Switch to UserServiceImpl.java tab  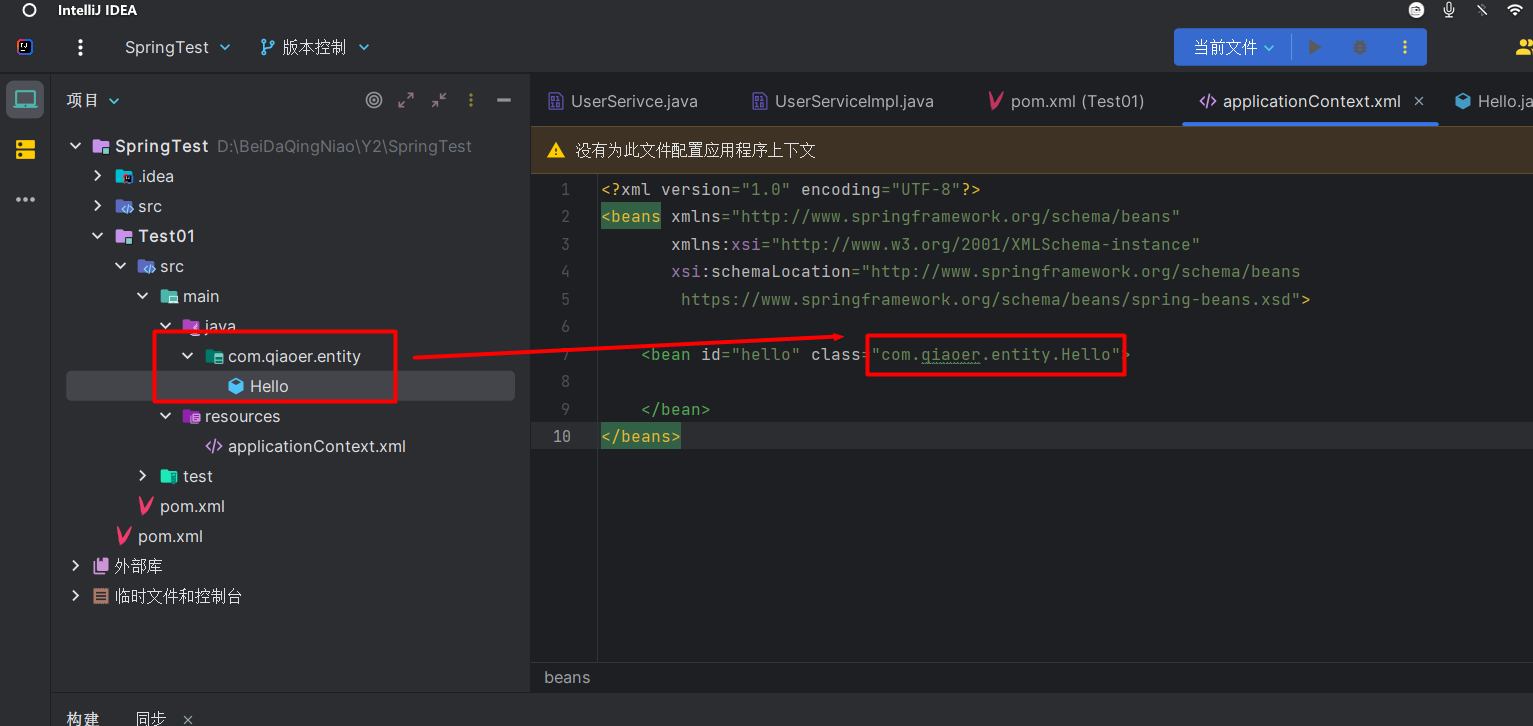tap(843, 101)
